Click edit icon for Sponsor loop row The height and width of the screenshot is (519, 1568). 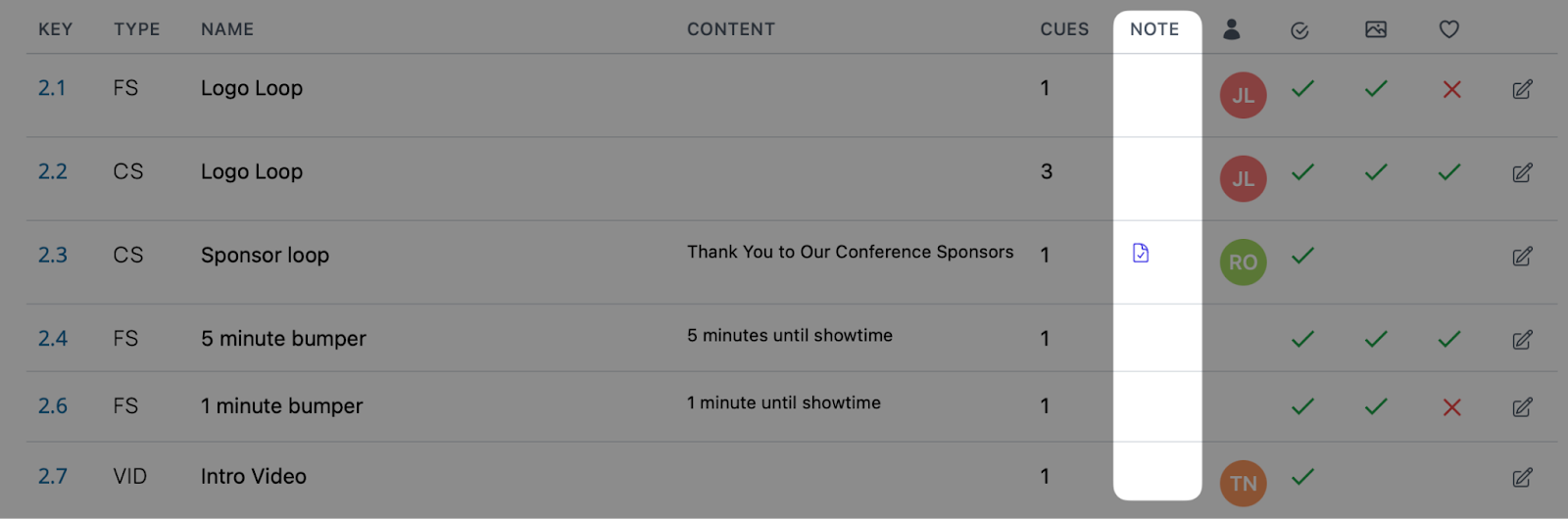click(1522, 257)
